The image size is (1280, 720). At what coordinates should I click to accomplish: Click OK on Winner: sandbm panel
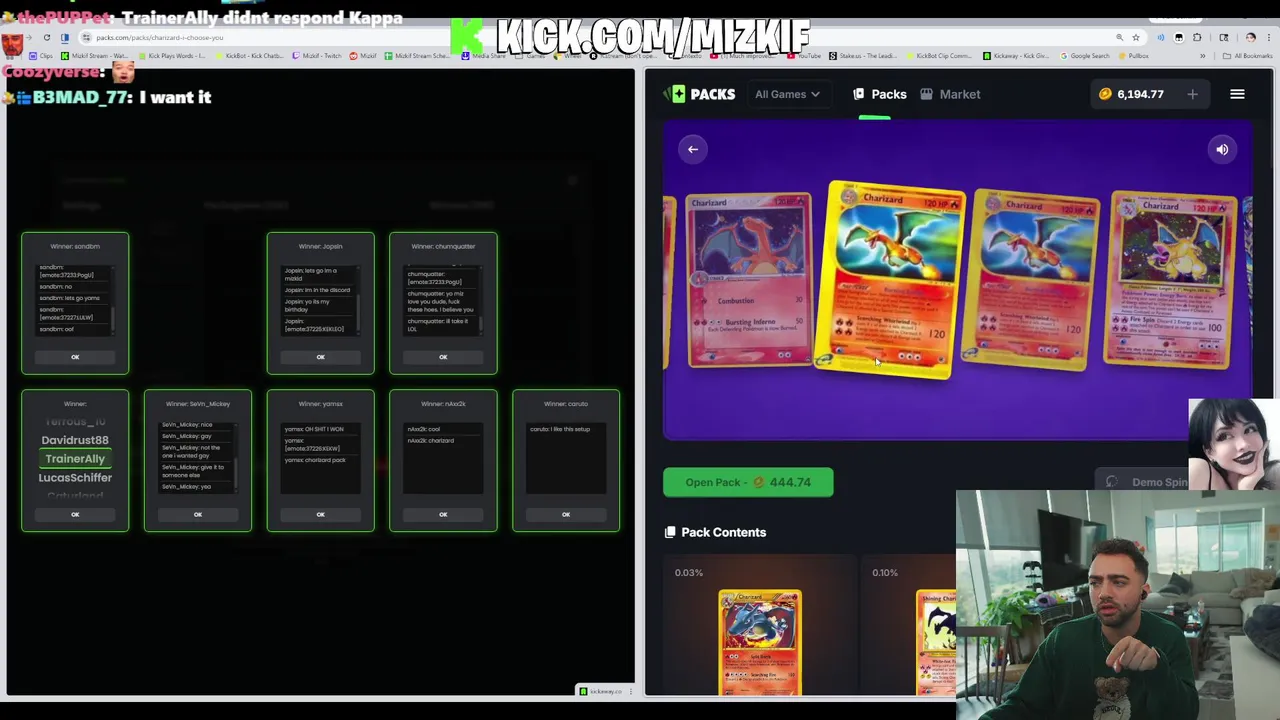[75, 357]
